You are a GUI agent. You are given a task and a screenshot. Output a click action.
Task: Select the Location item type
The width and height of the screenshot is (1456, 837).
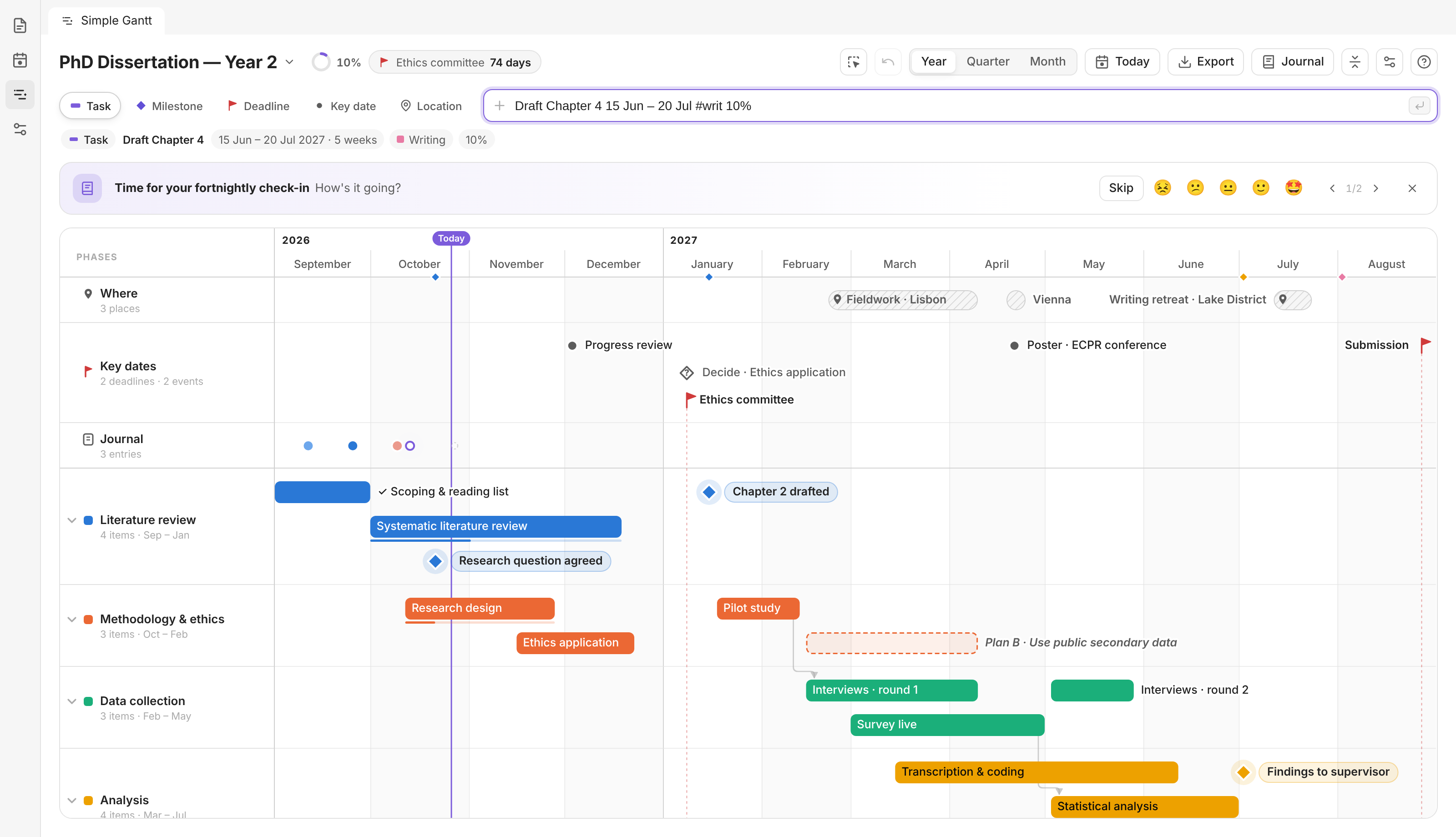431,106
